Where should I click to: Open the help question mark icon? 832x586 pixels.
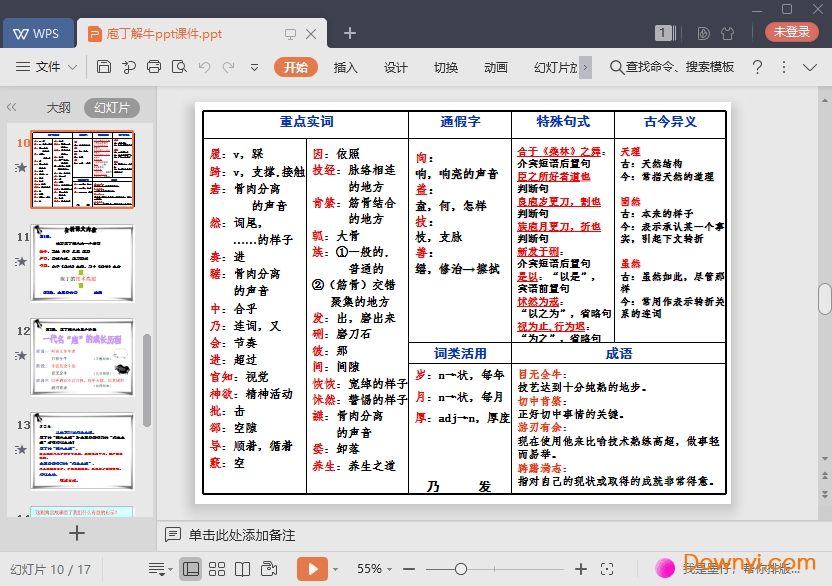point(757,67)
